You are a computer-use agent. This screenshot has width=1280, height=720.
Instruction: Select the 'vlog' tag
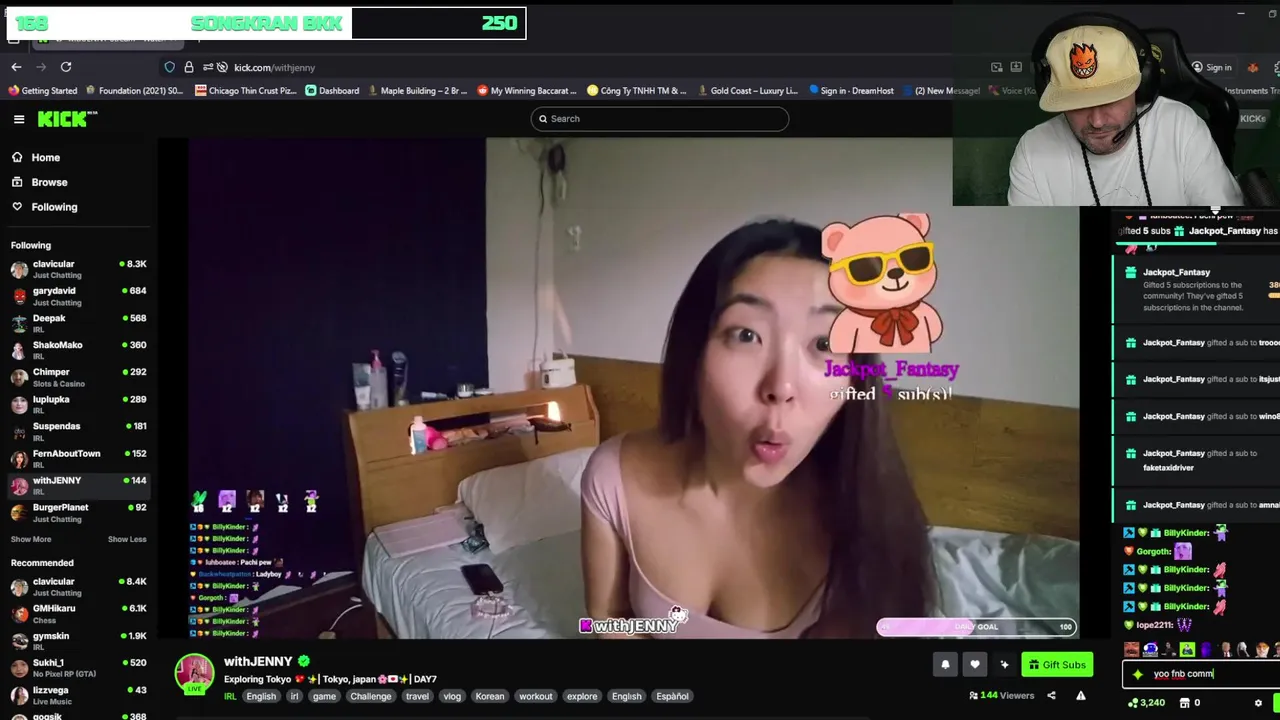tap(452, 696)
